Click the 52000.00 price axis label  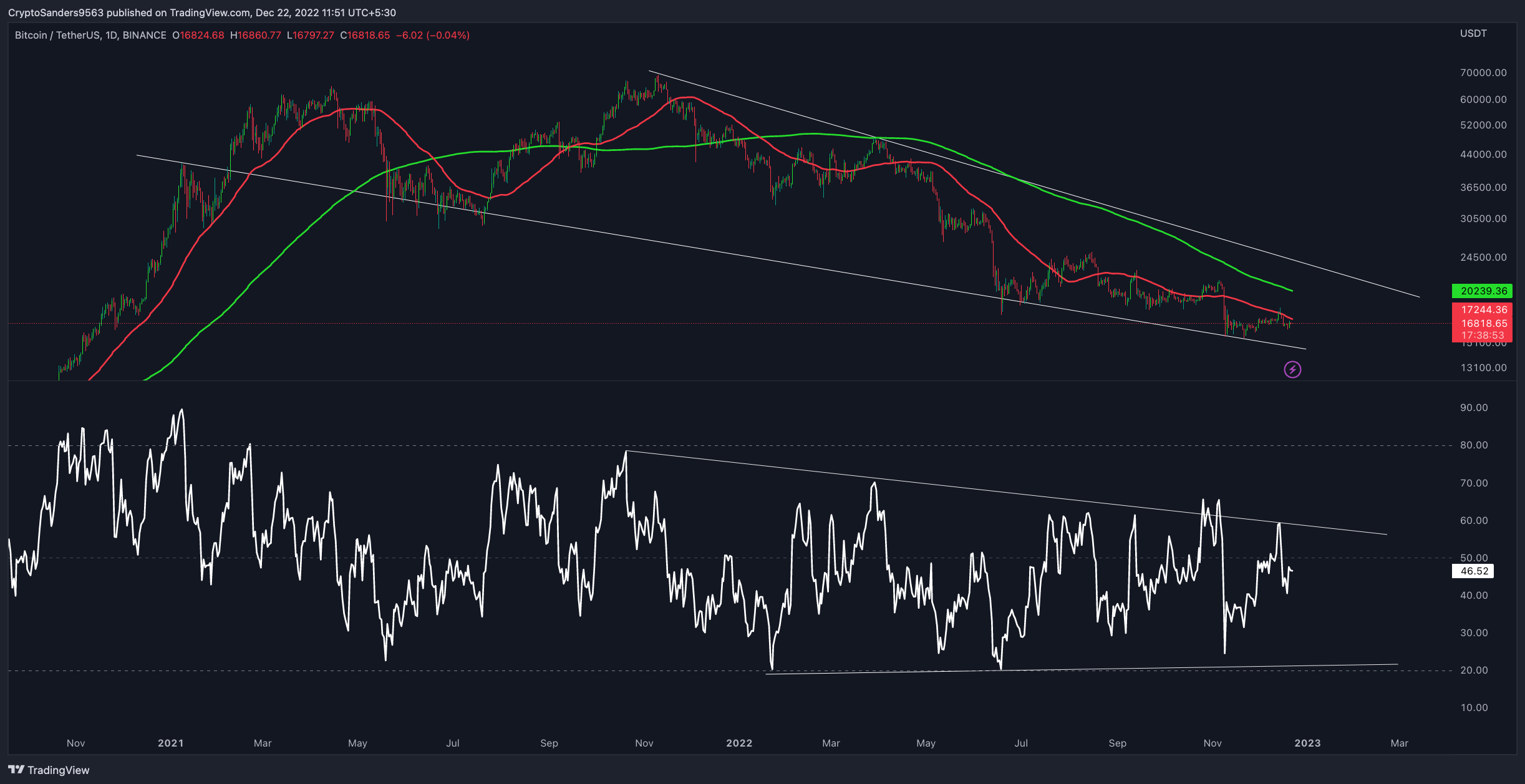pos(1483,125)
